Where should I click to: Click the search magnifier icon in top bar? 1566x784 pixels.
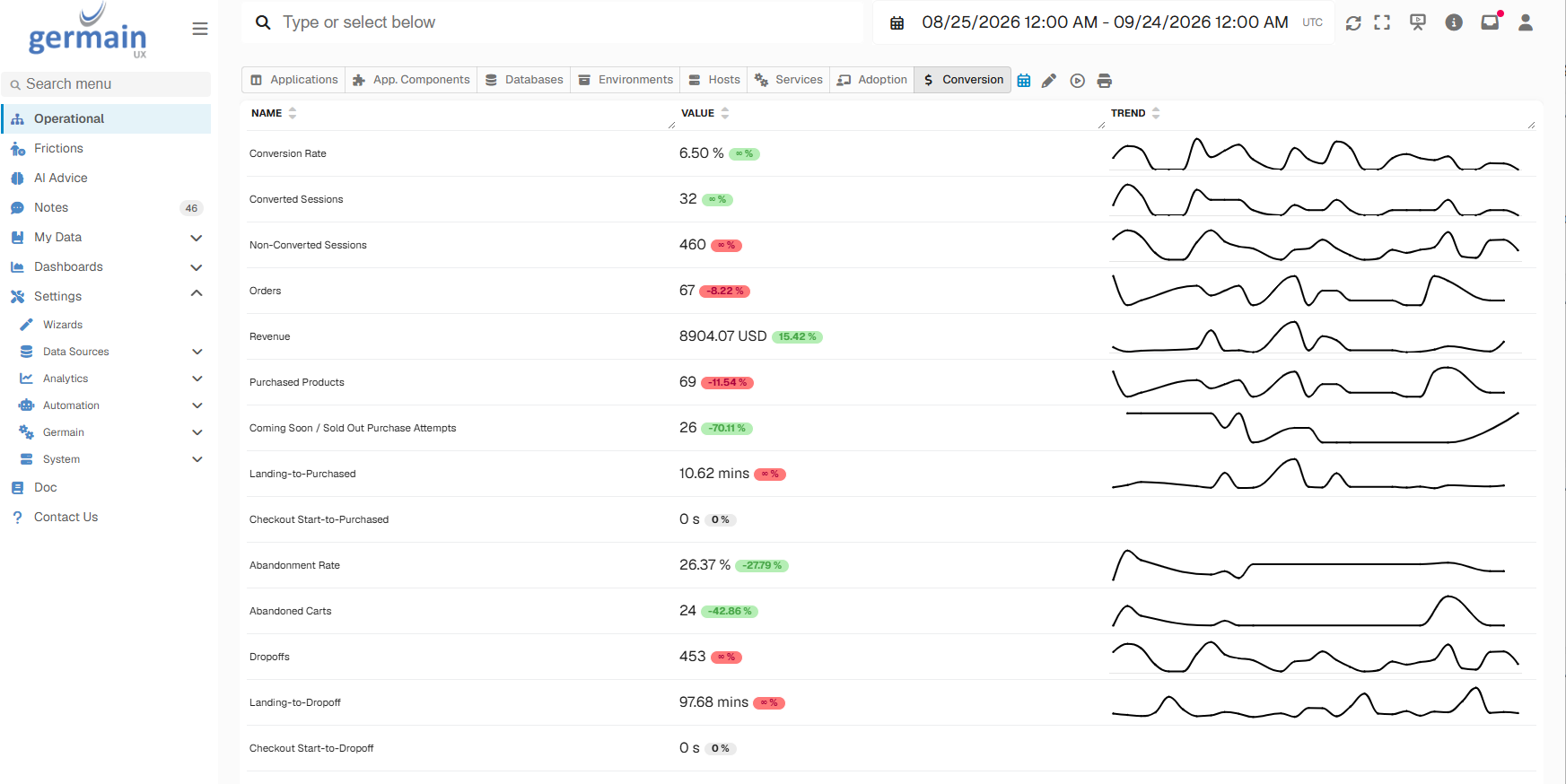coord(263,22)
